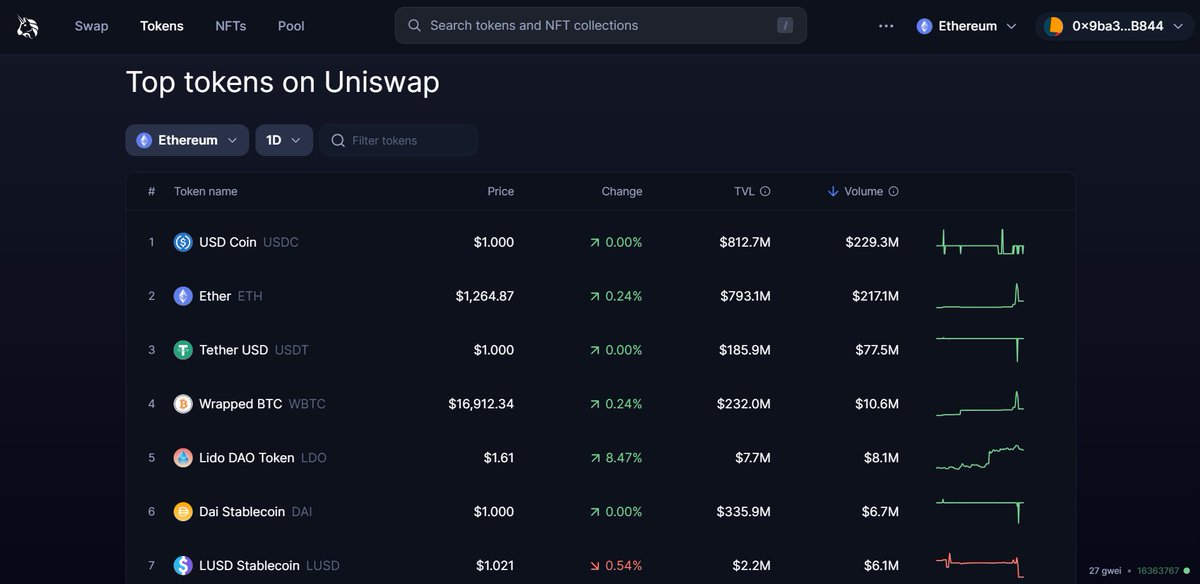The width and height of the screenshot is (1200, 584).
Task: Open the 1D time period dropdown
Action: 284,140
